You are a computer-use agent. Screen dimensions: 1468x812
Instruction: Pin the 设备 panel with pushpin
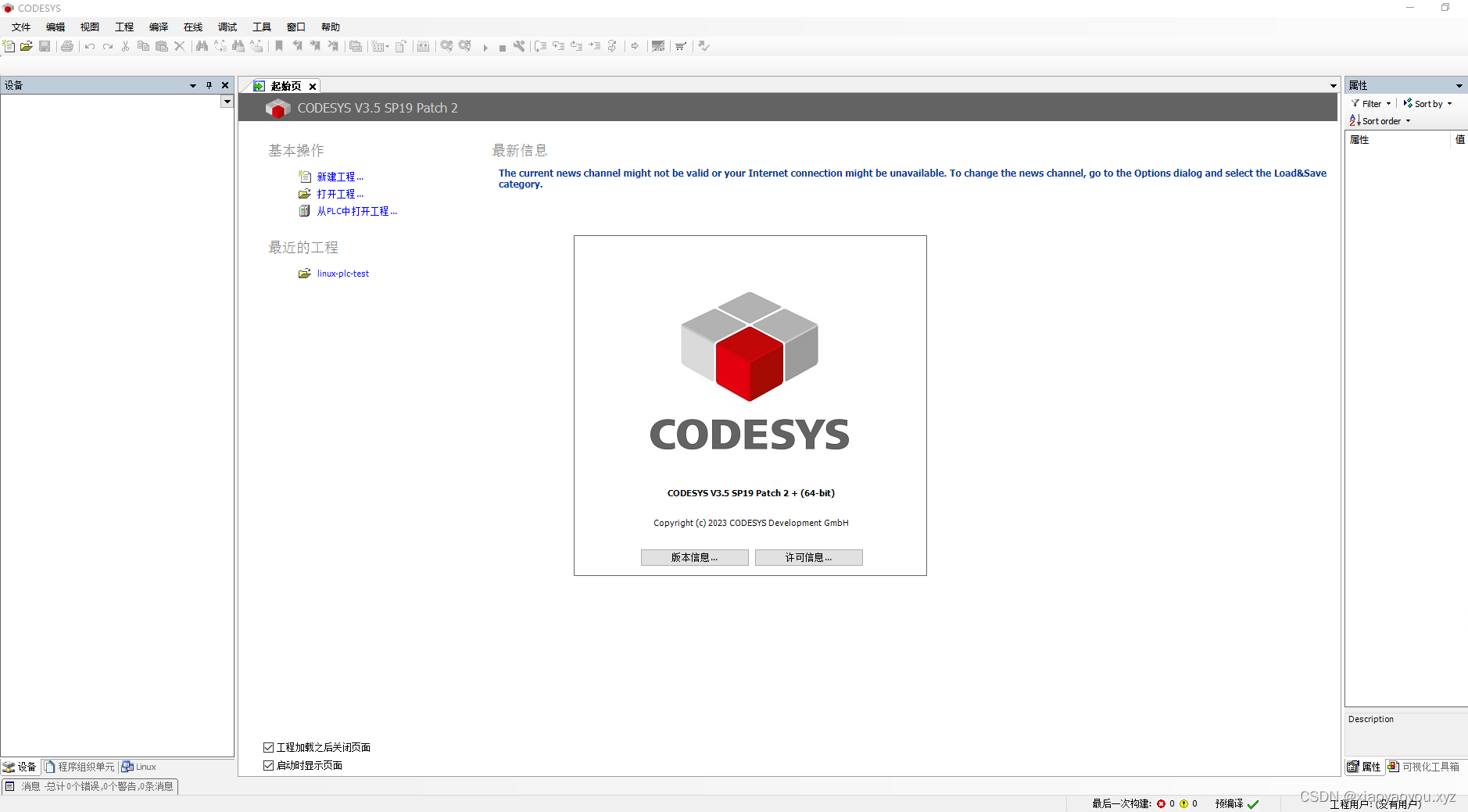point(209,85)
